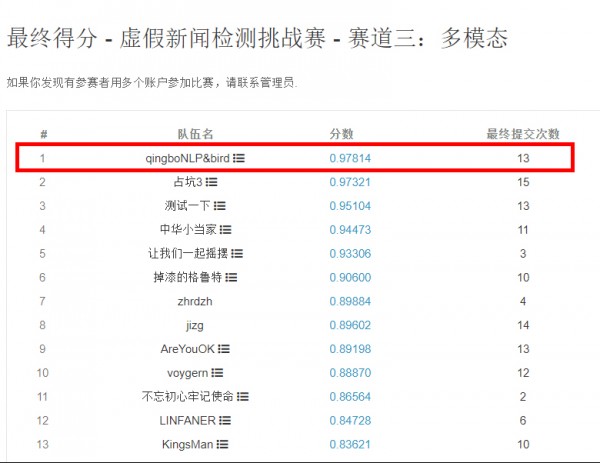
Task: Select team name 掉漆的格鲁特
Action: click(x=188, y=277)
